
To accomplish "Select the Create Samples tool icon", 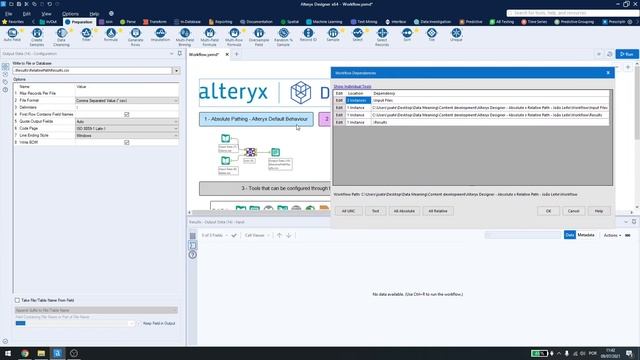I will pos(37,33).
